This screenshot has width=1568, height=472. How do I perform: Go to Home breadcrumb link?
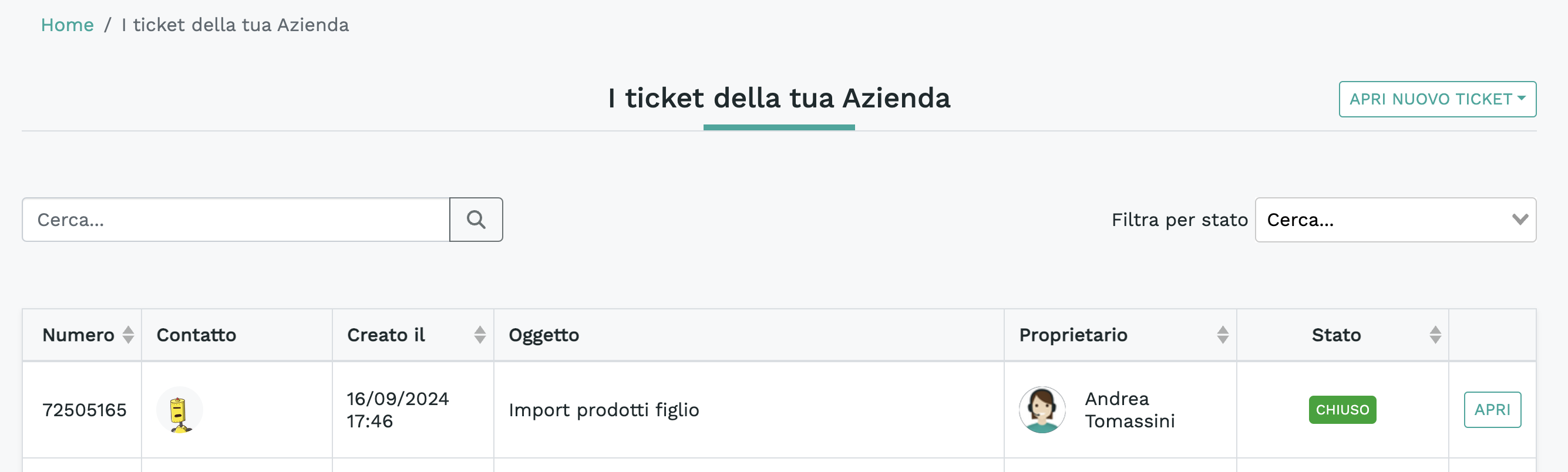67,25
